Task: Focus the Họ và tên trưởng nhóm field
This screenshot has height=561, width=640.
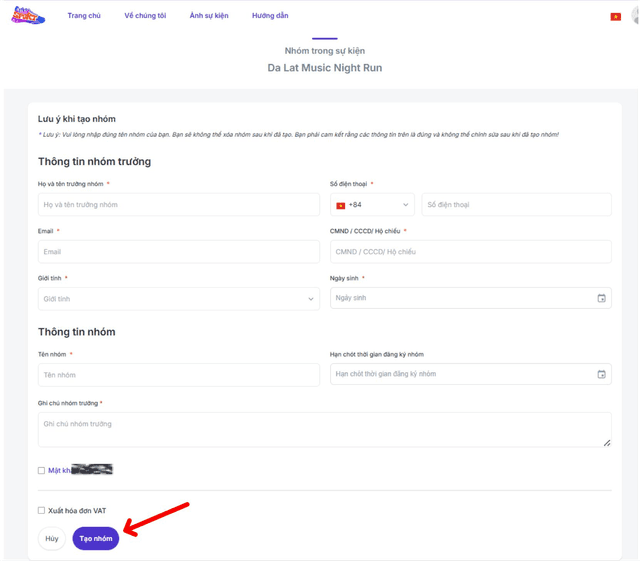Action: click(x=178, y=205)
